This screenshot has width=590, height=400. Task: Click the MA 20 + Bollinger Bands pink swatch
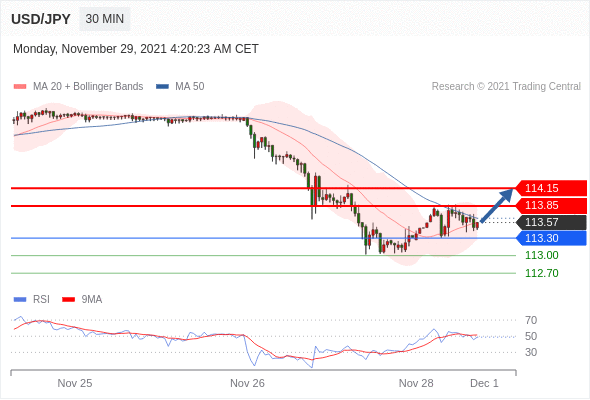pos(20,87)
